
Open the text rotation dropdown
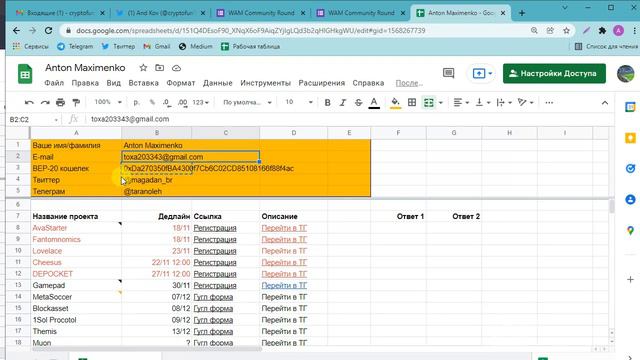526,102
